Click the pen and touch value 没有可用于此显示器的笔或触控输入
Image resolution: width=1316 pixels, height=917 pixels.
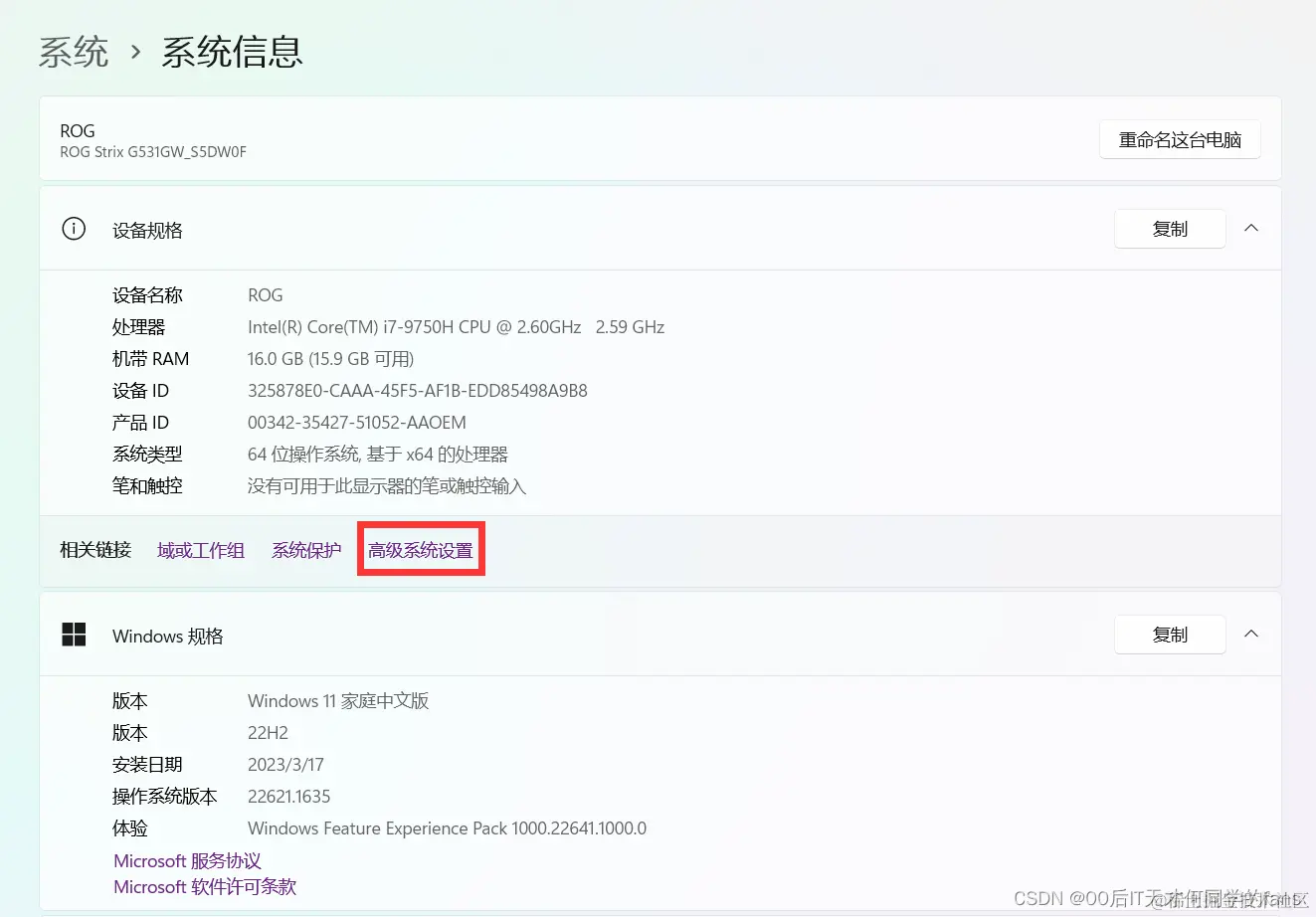(387, 486)
